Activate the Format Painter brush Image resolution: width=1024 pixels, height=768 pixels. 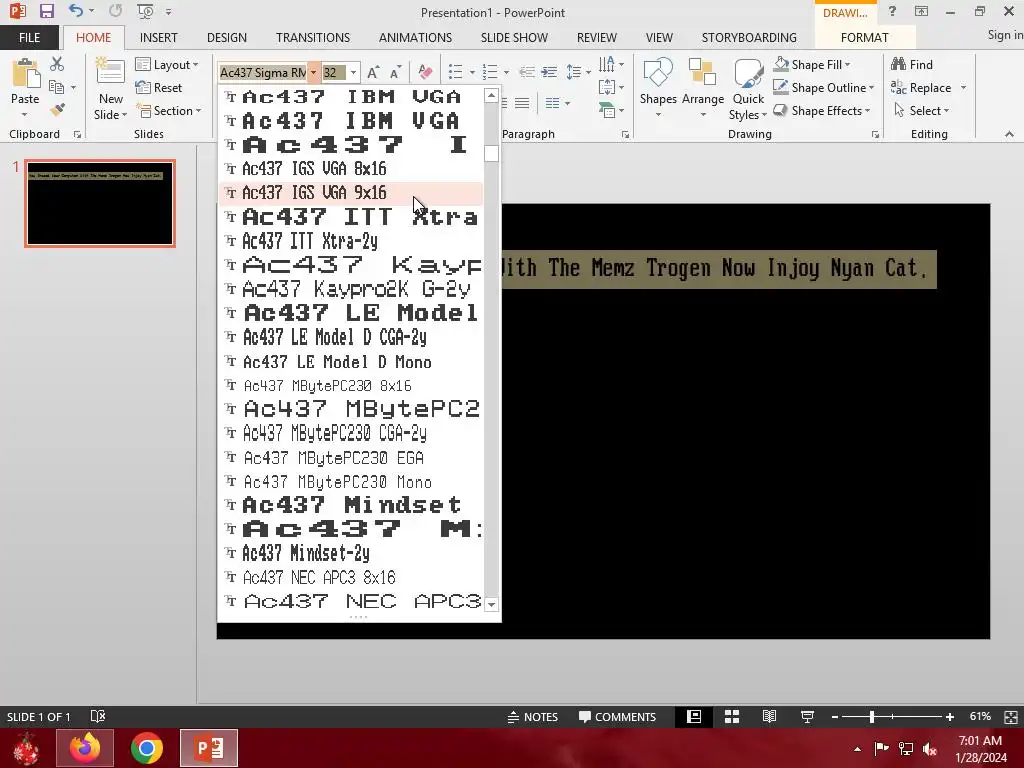pos(57,110)
